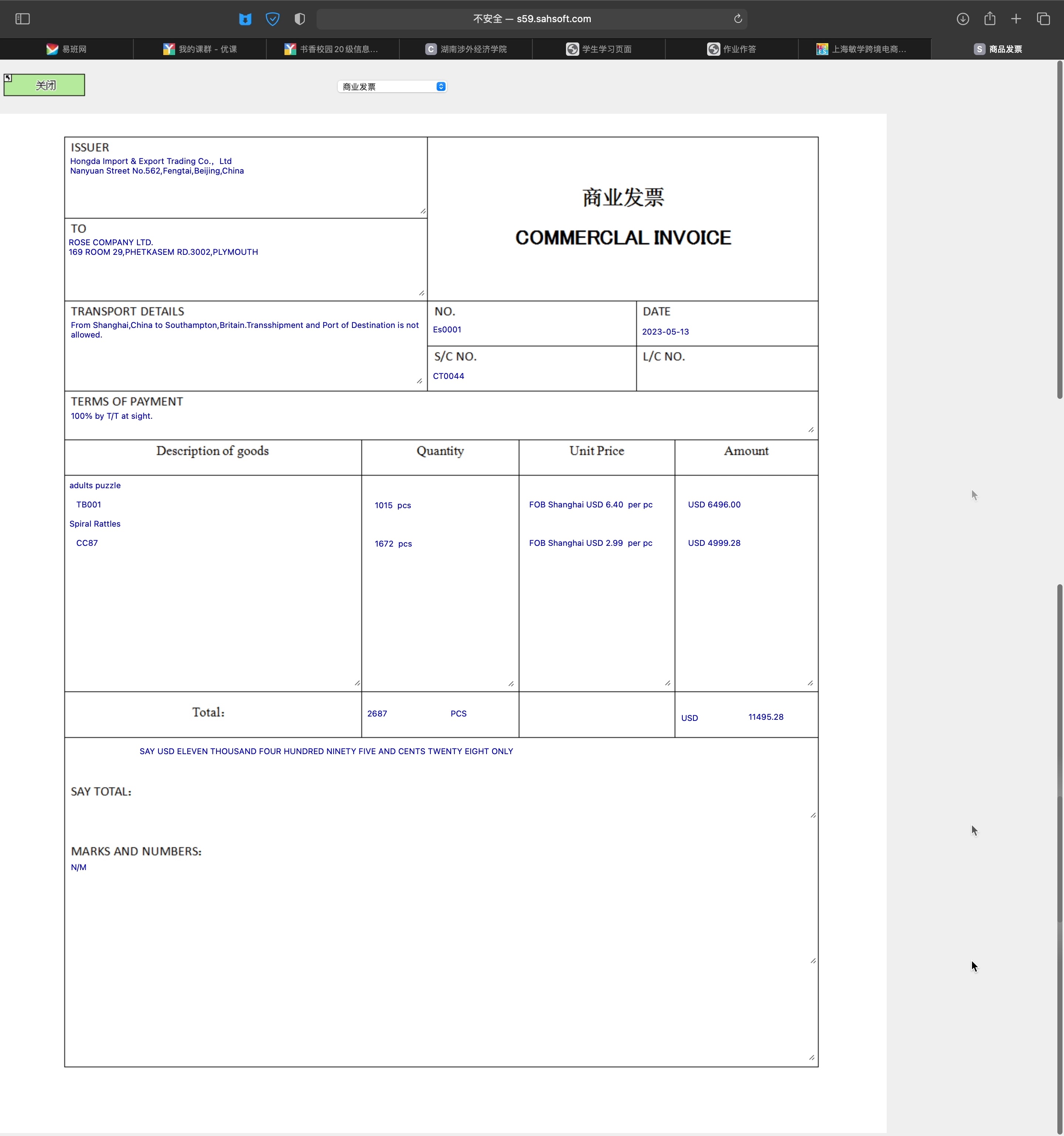Open the privacy report shield icon
Image resolution: width=1064 pixels, height=1136 pixels.
click(x=300, y=19)
